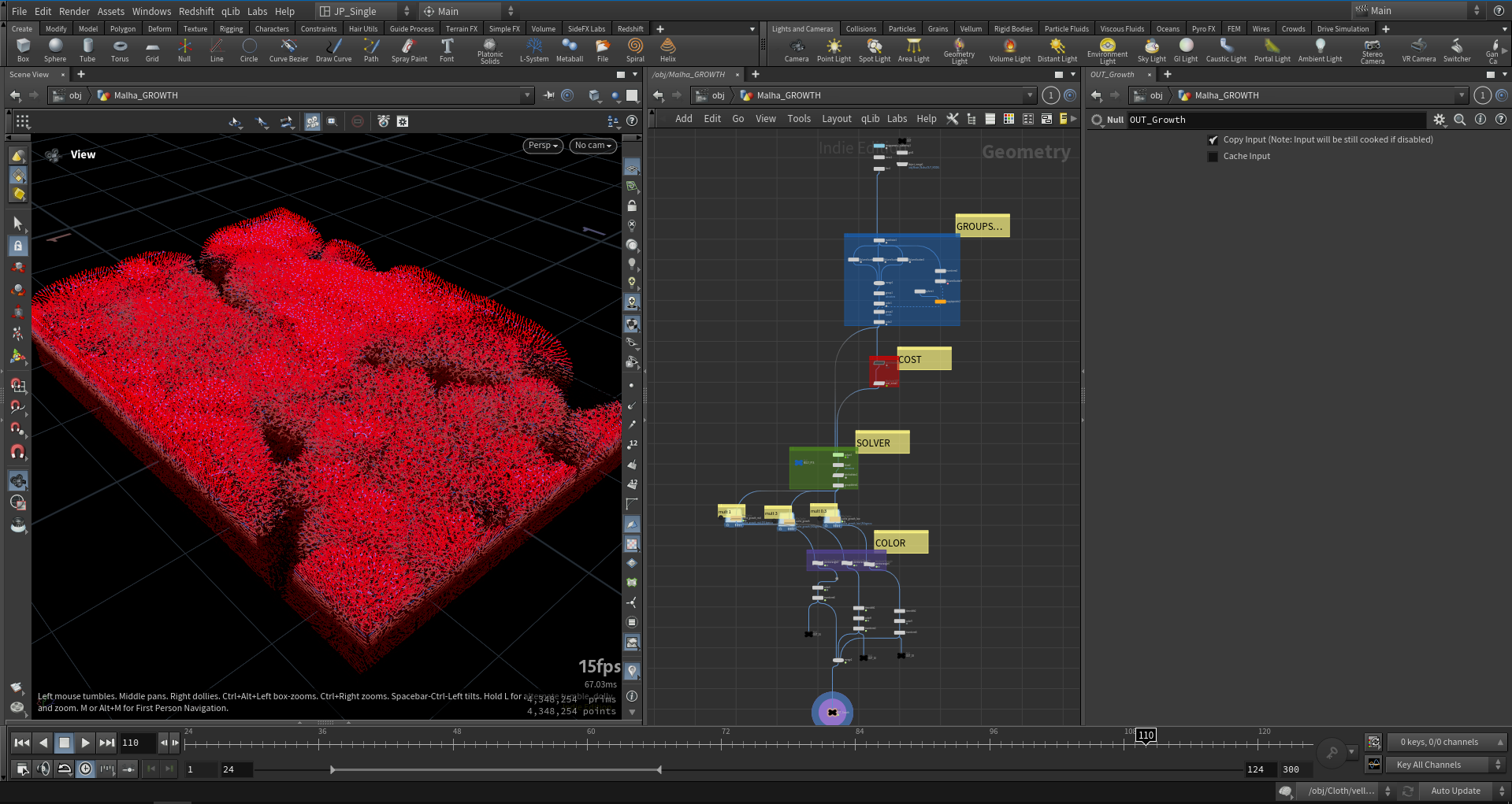
Task: Select the Sphere tool on the Create shelf
Action: (55, 49)
